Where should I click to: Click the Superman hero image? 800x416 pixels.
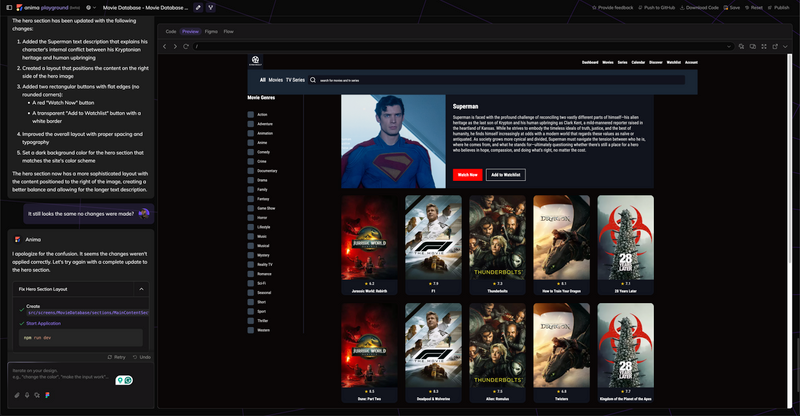(393, 141)
